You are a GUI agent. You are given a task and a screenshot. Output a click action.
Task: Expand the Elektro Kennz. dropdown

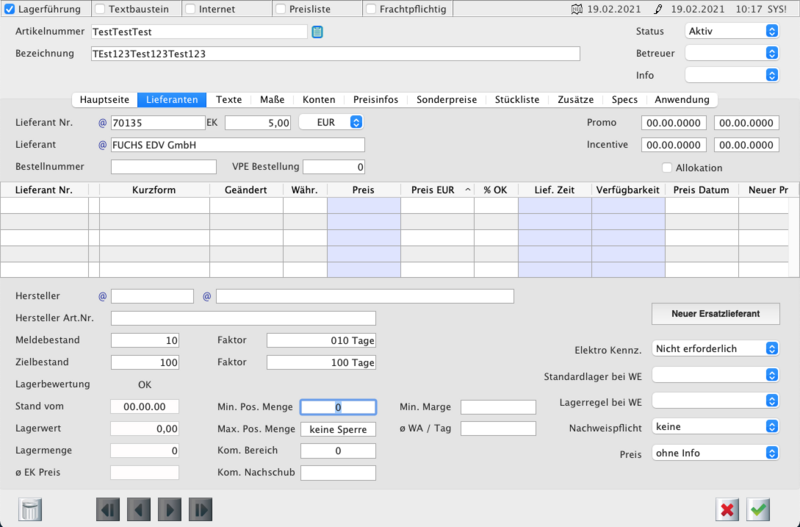tap(715, 348)
